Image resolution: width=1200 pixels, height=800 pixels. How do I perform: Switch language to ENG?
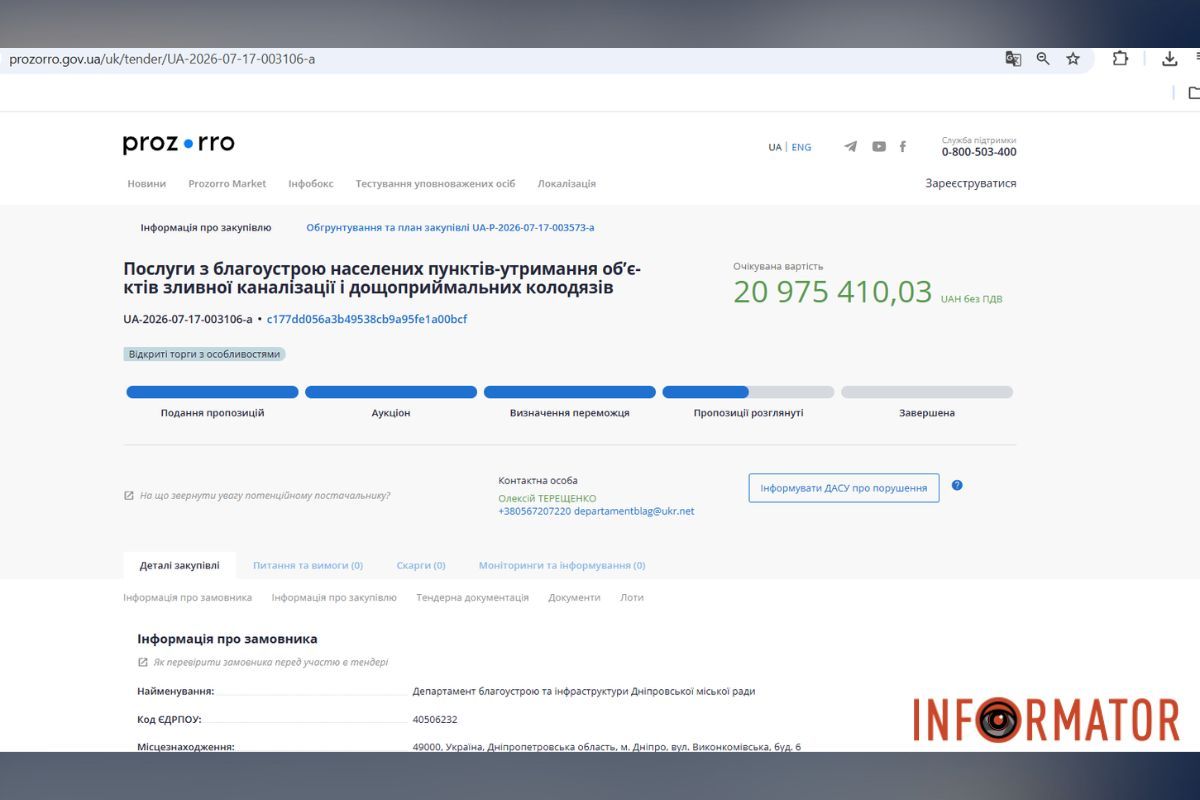pos(801,147)
